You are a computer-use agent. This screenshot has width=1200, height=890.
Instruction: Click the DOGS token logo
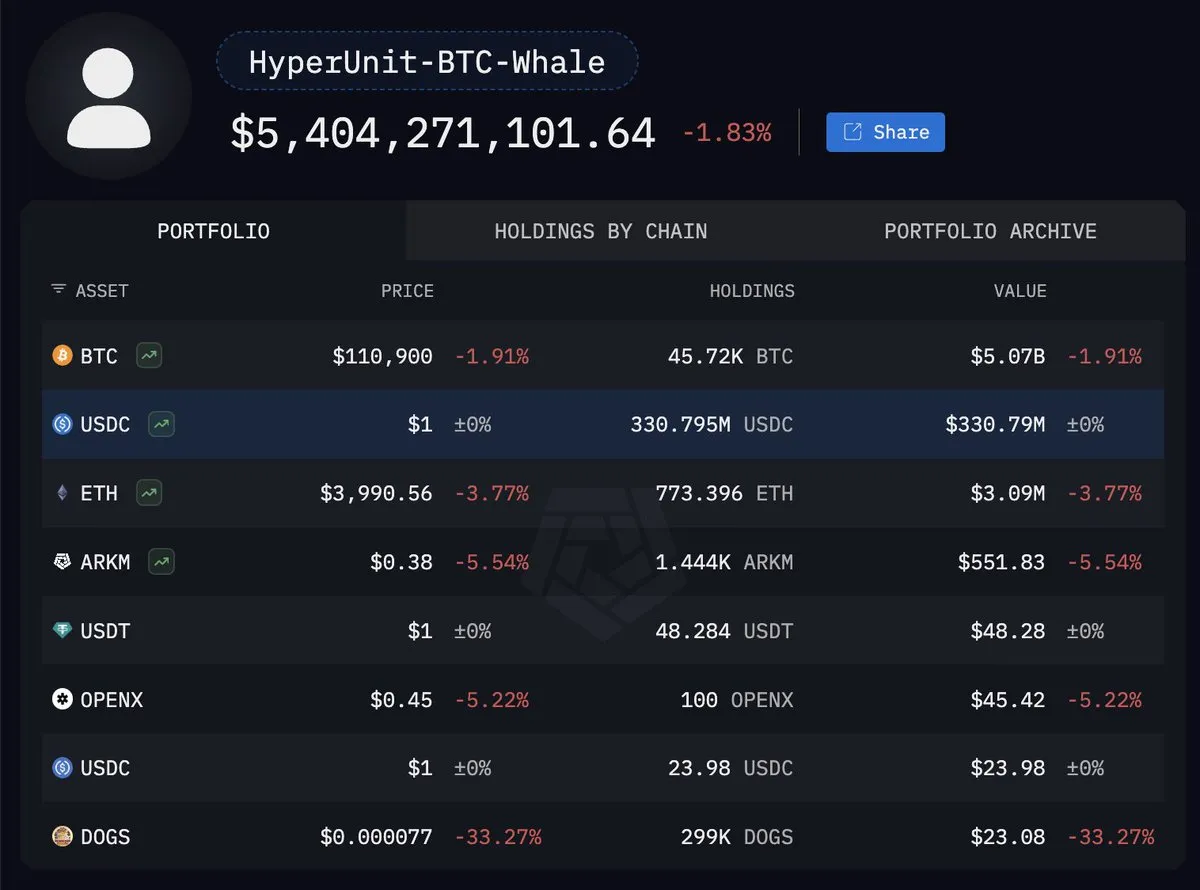[62, 836]
